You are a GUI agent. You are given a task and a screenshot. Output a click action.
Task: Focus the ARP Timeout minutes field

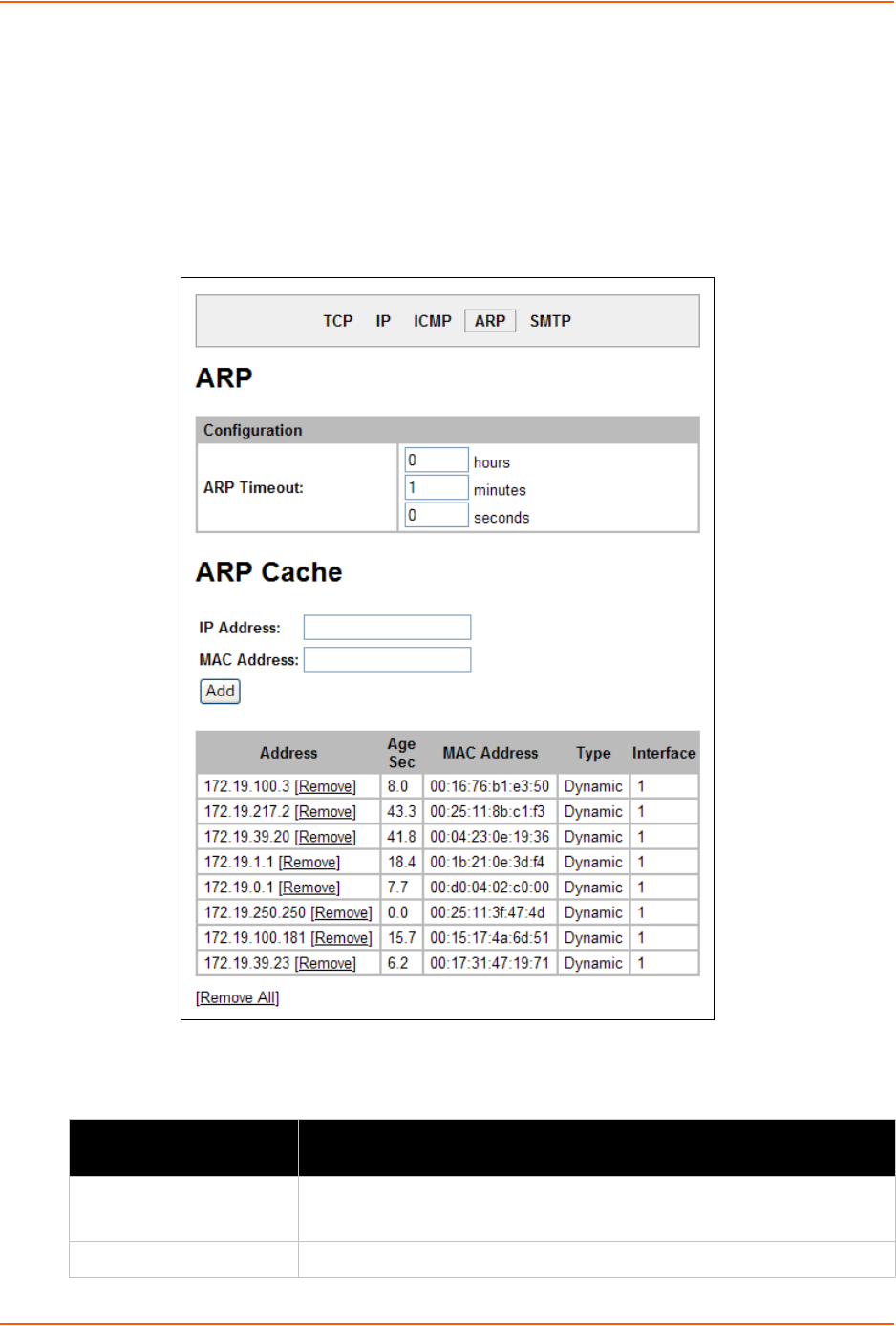pos(436,488)
